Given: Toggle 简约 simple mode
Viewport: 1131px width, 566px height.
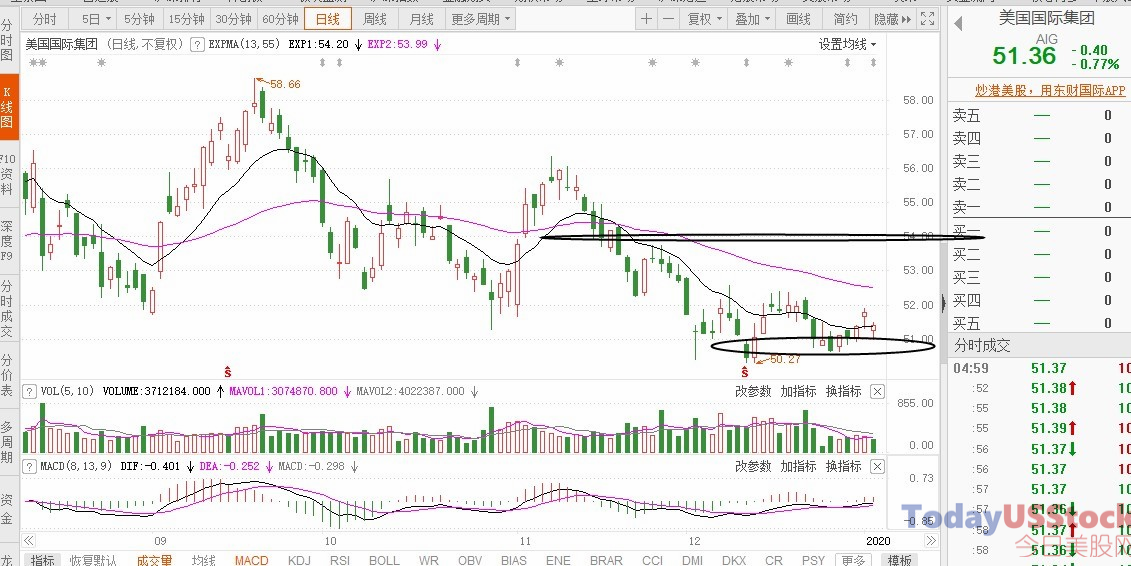Looking at the screenshot, I should pyautogui.click(x=845, y=19).
